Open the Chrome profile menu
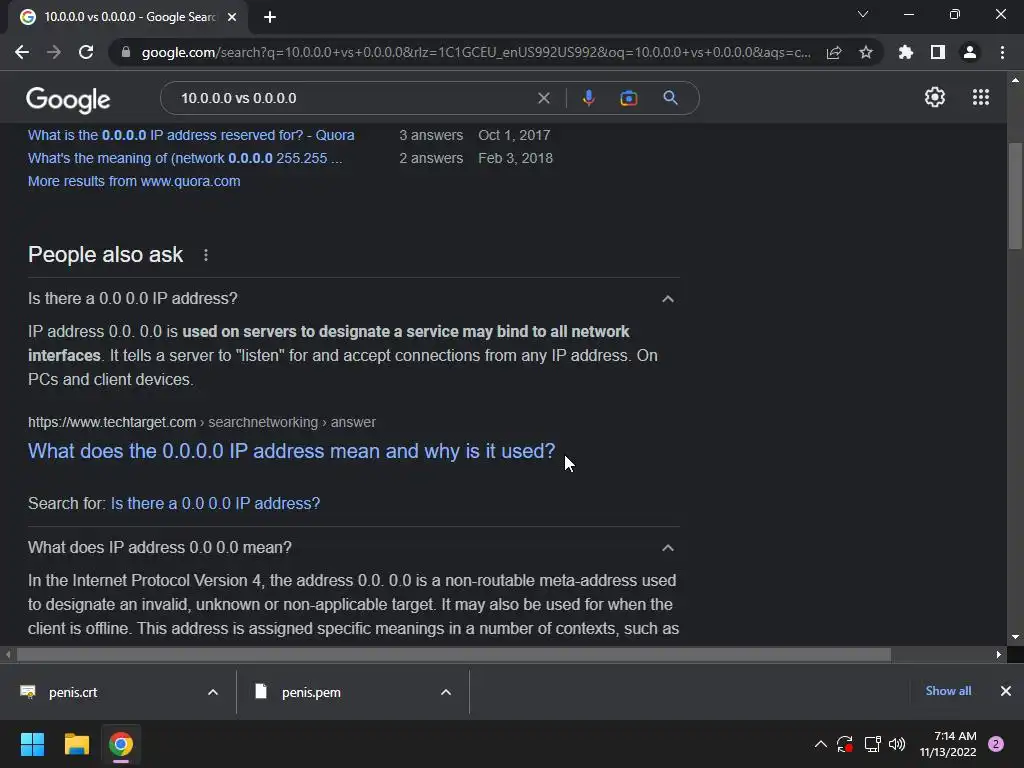Viewport: 1024px width, 768px height. [970, 52]
